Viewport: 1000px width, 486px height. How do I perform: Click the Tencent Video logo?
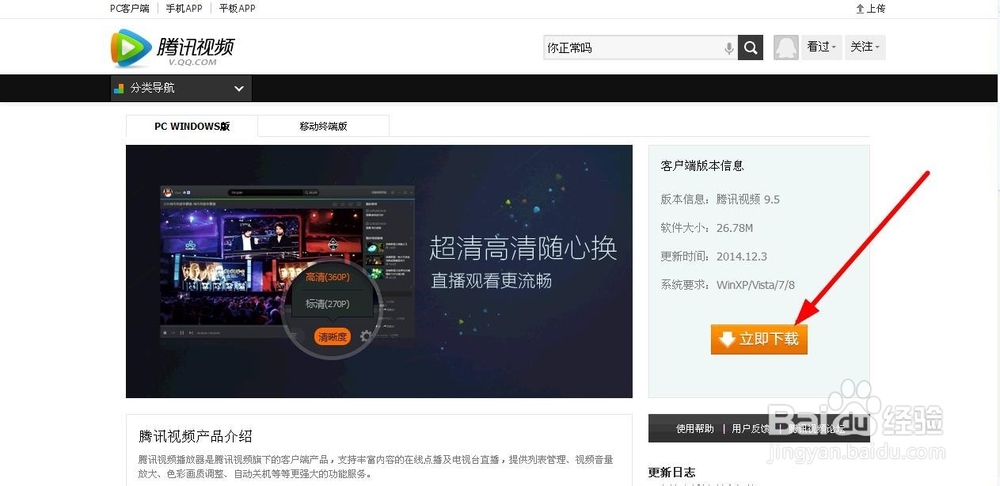pos(173,48)
